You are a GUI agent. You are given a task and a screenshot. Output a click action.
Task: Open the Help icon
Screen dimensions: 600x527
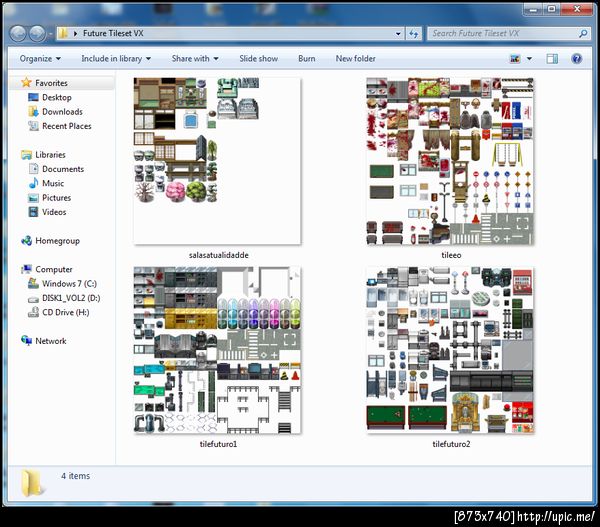[x=576, y=59]
